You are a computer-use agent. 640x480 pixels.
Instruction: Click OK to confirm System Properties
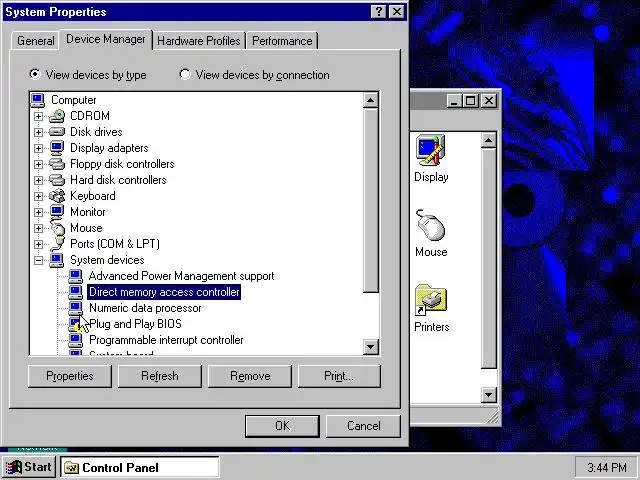[x=282, y=426]
